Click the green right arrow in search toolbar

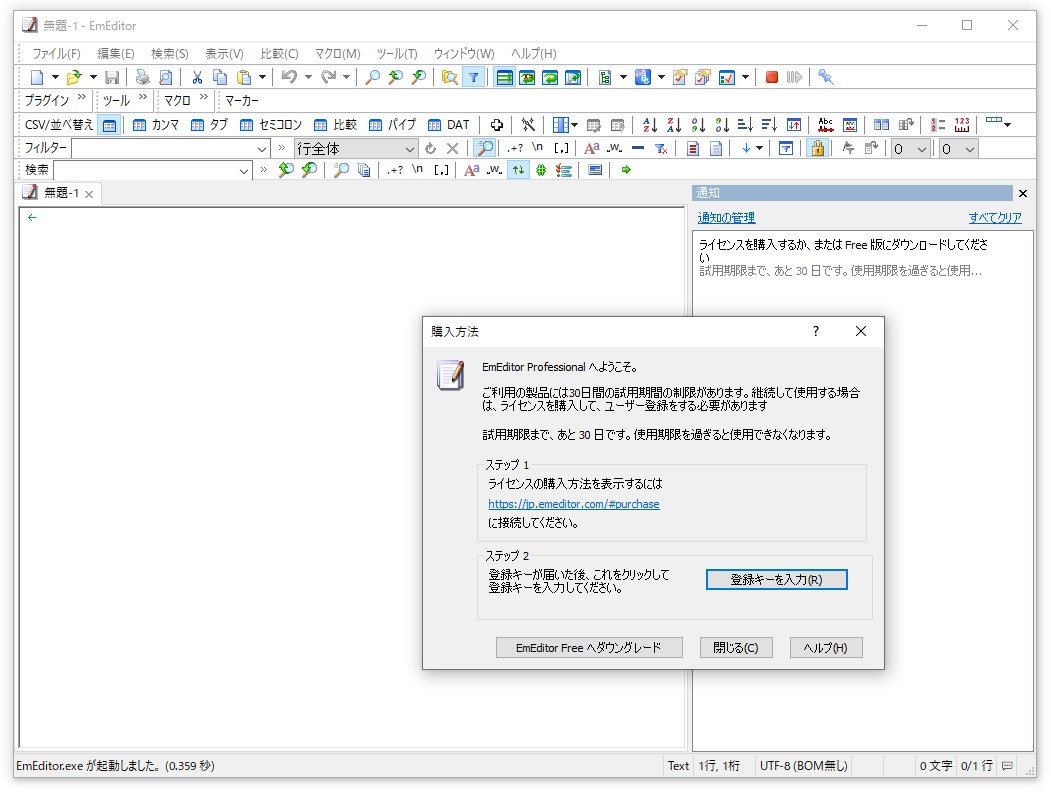tap(626, 170)
